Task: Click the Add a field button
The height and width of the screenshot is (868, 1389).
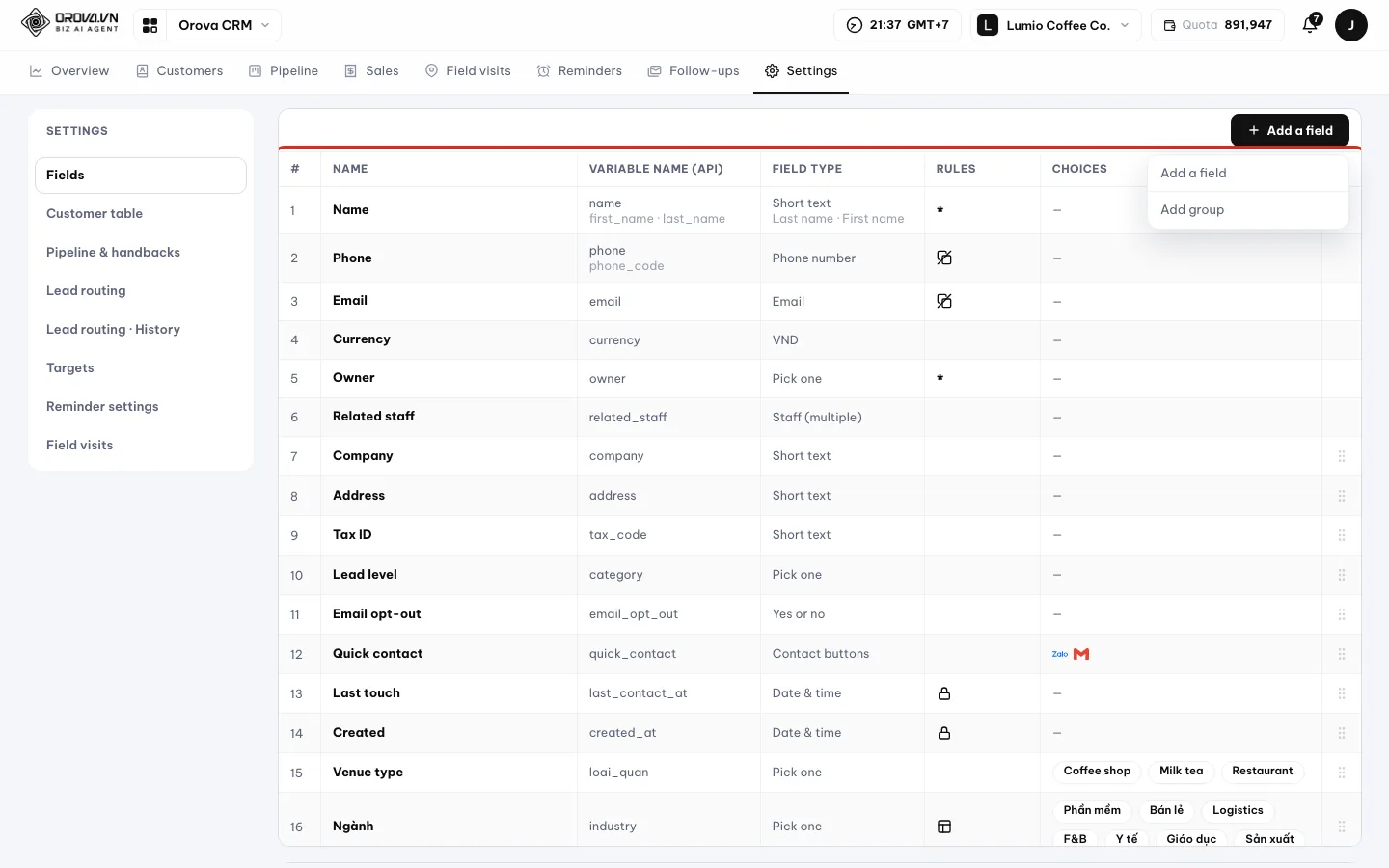Action: [x=1290, y=130]
